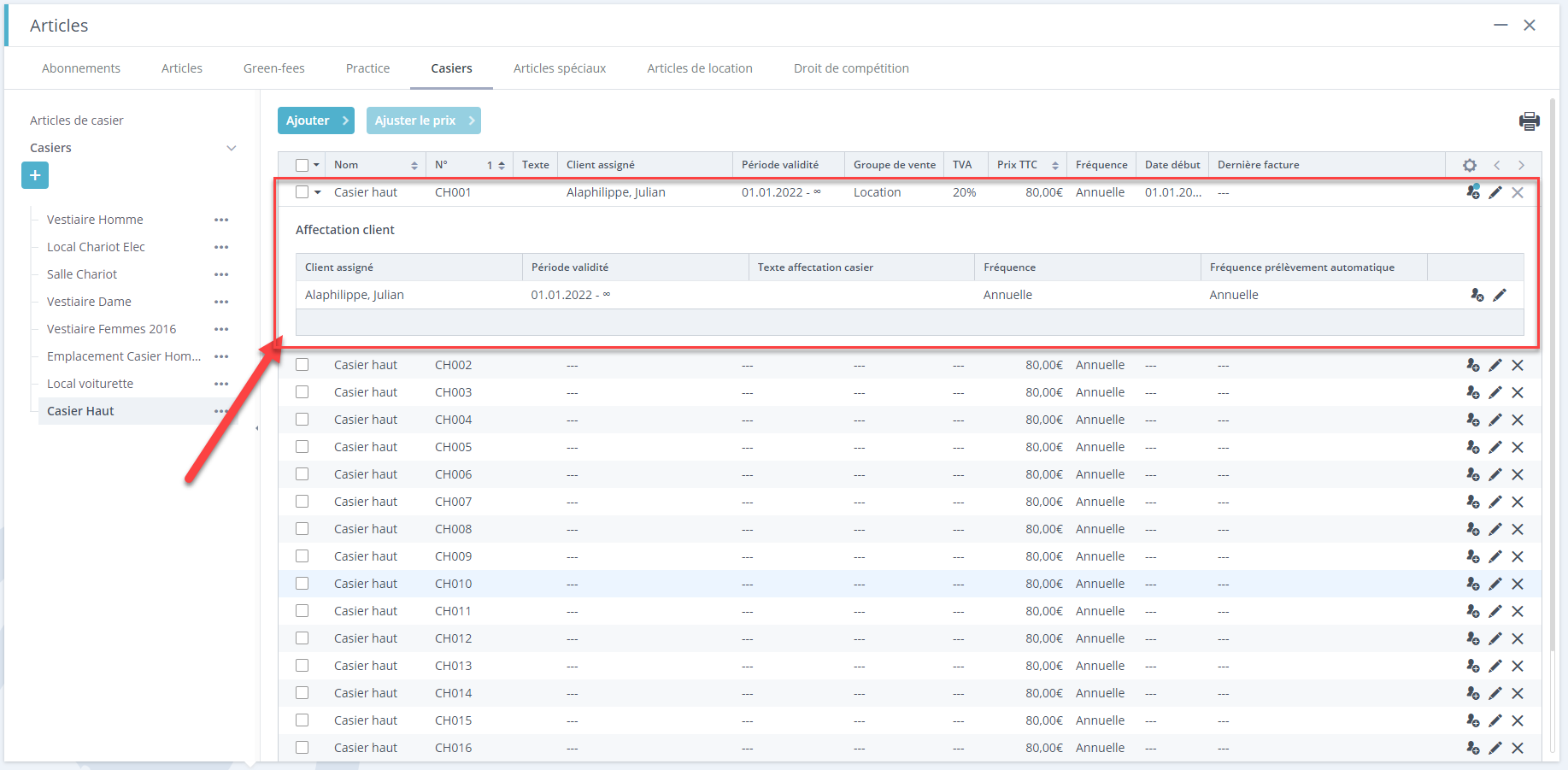Viewport: 1568px width, 770px height.
Task: Open the Droit de compétition tab
Action: 851,68
